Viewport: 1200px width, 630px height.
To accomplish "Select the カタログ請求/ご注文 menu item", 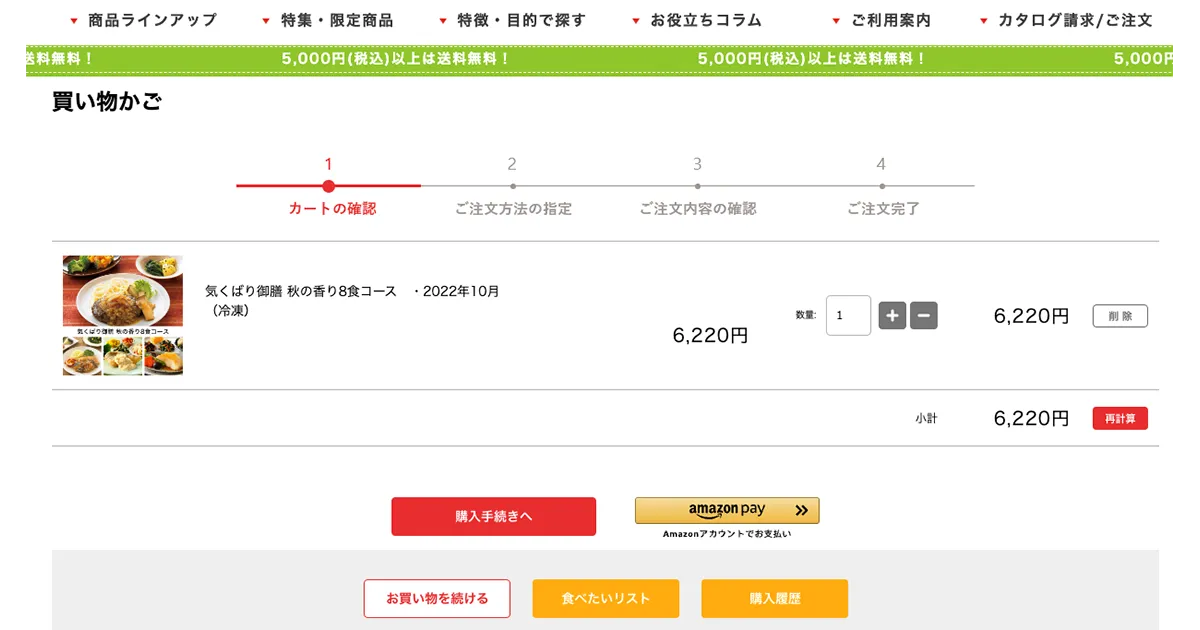I will click(x=1074, y=19).
